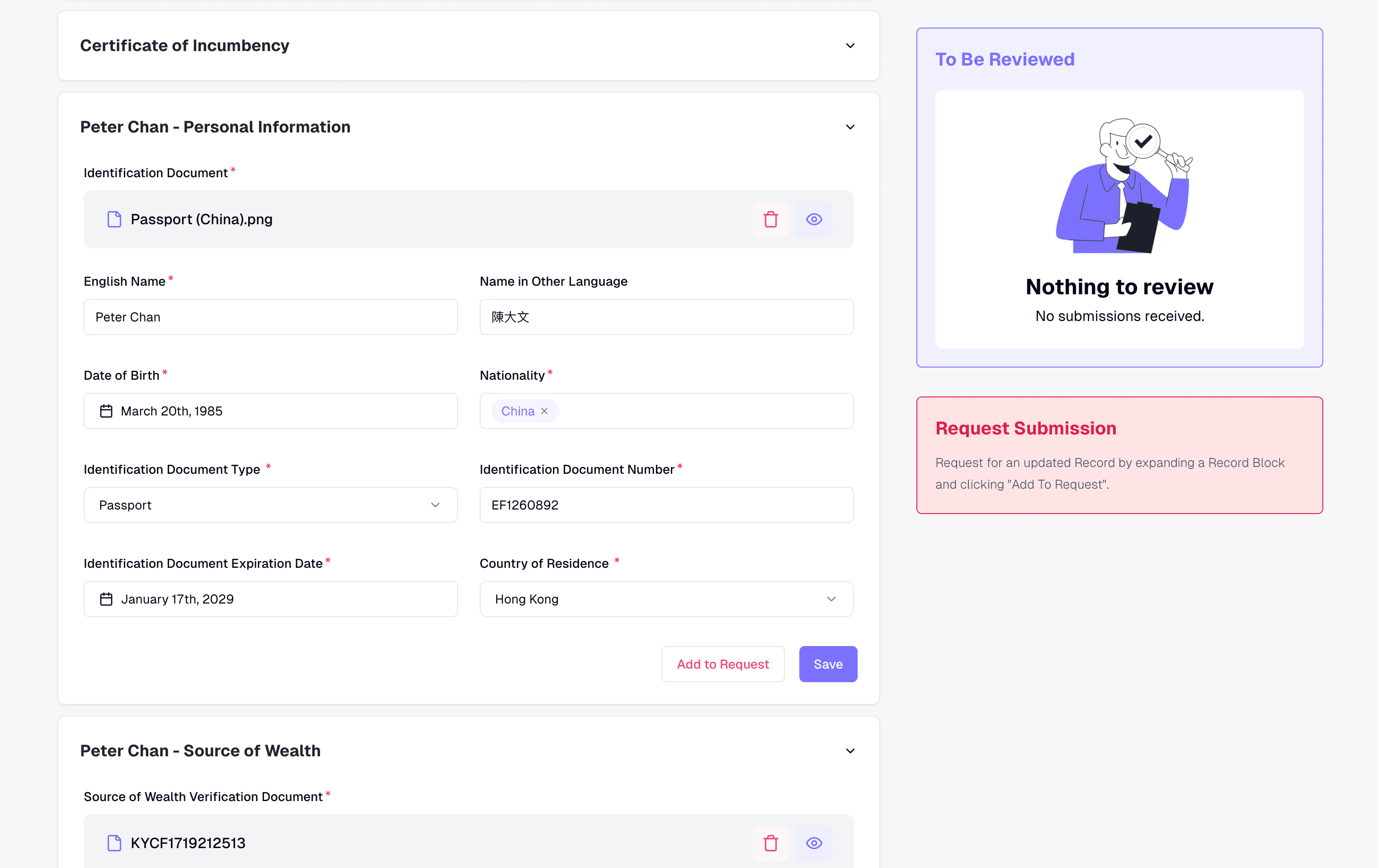Open the Date of Birth calendar icon
This screenshot has height=868, width=1378.
tap(106, 411)
